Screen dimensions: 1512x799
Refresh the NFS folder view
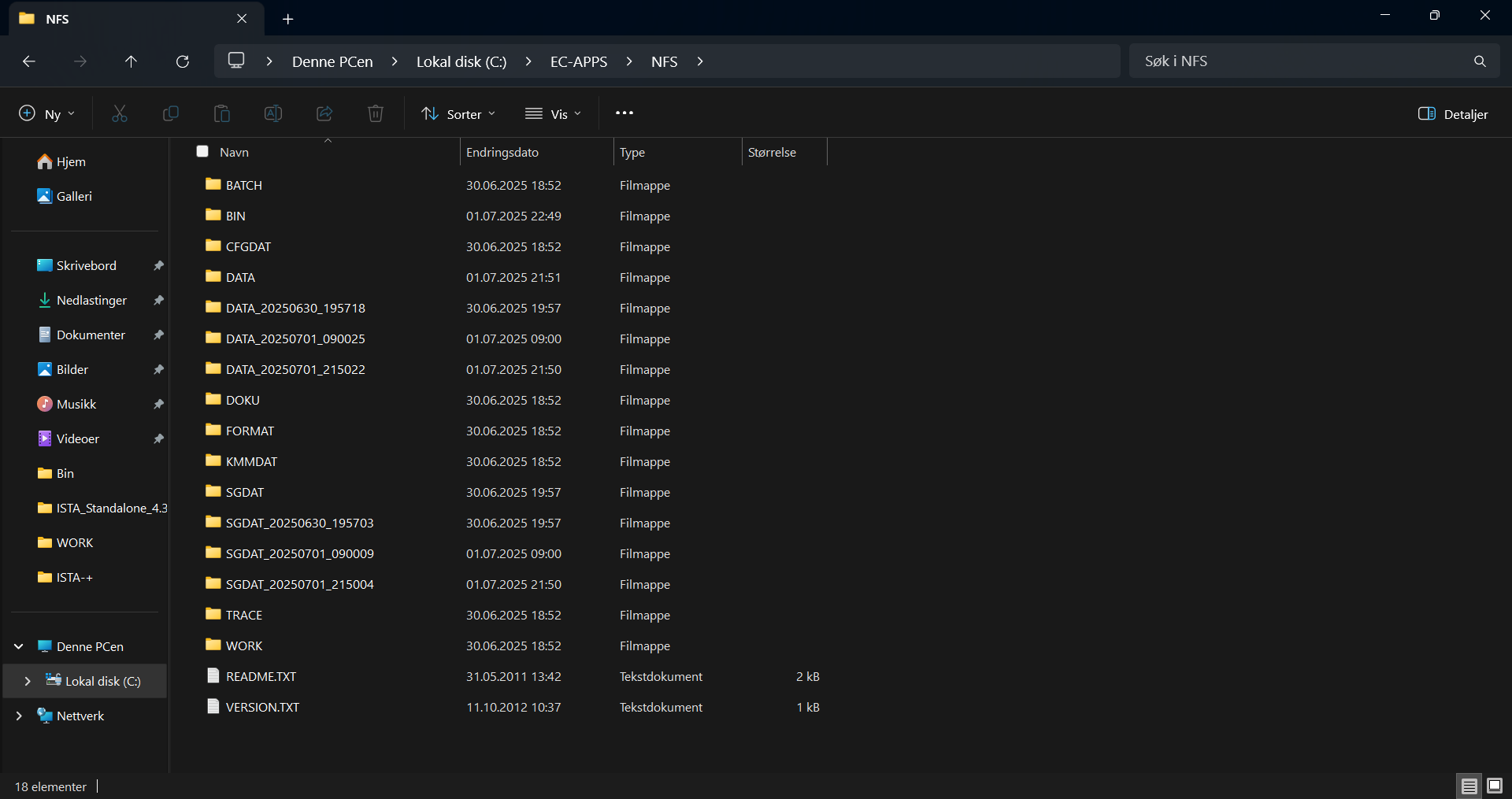[183, 61]
